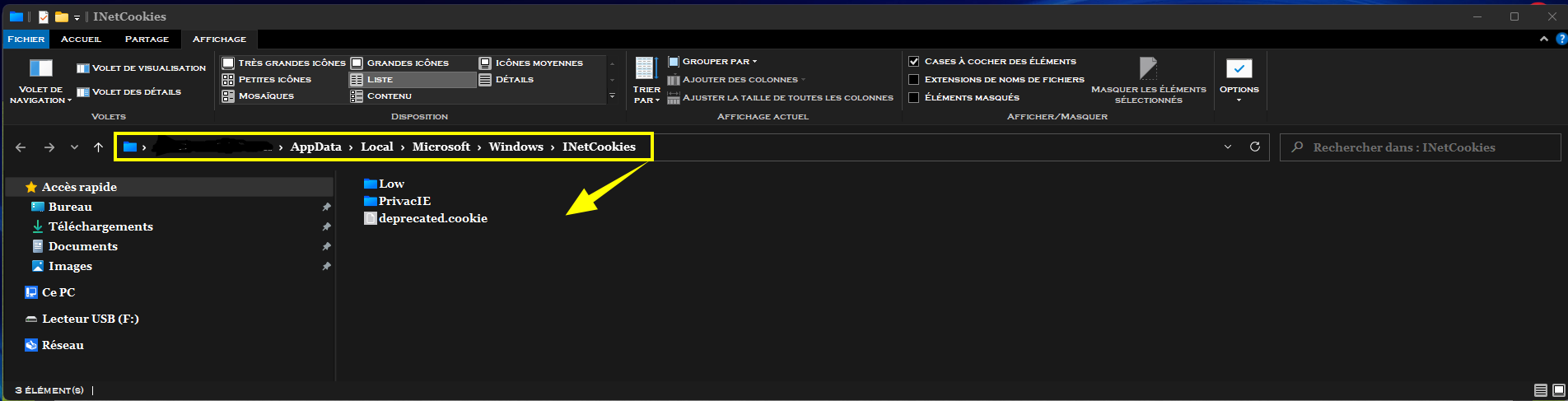Select Grandes icônes layout
The height and width of the screenshot is (401, 1568).
(400, 63)
